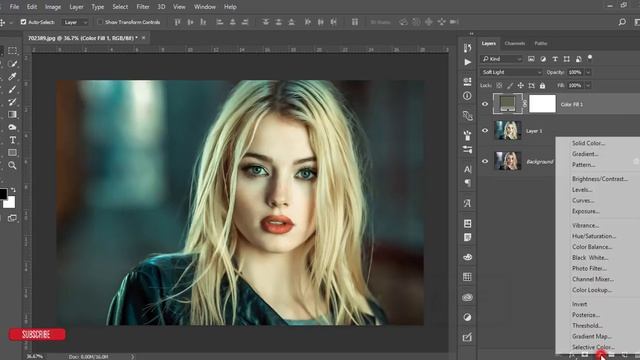
Task: Open the Paragraph panel icon
Action: tap(467, 183)
